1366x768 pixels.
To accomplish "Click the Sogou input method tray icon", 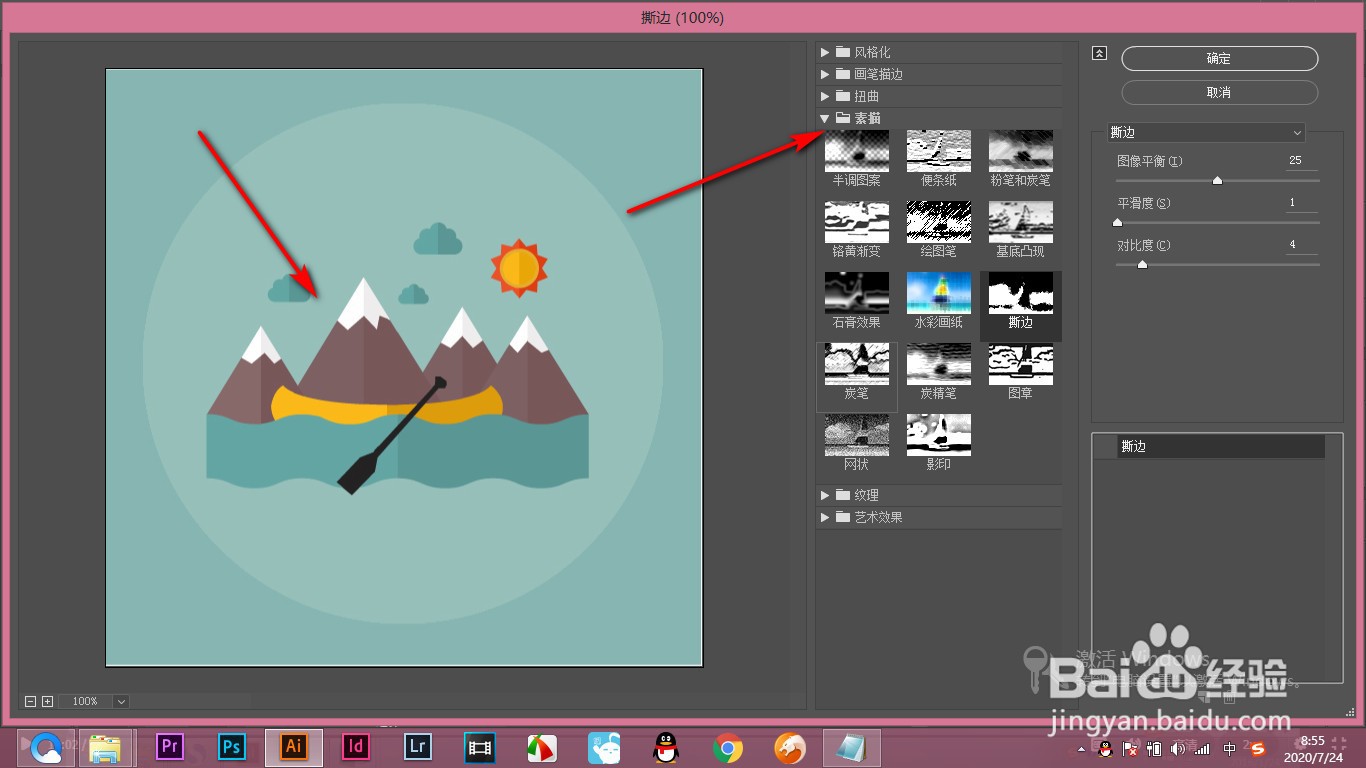I will pyautogui.click(x=1258, y=748).
